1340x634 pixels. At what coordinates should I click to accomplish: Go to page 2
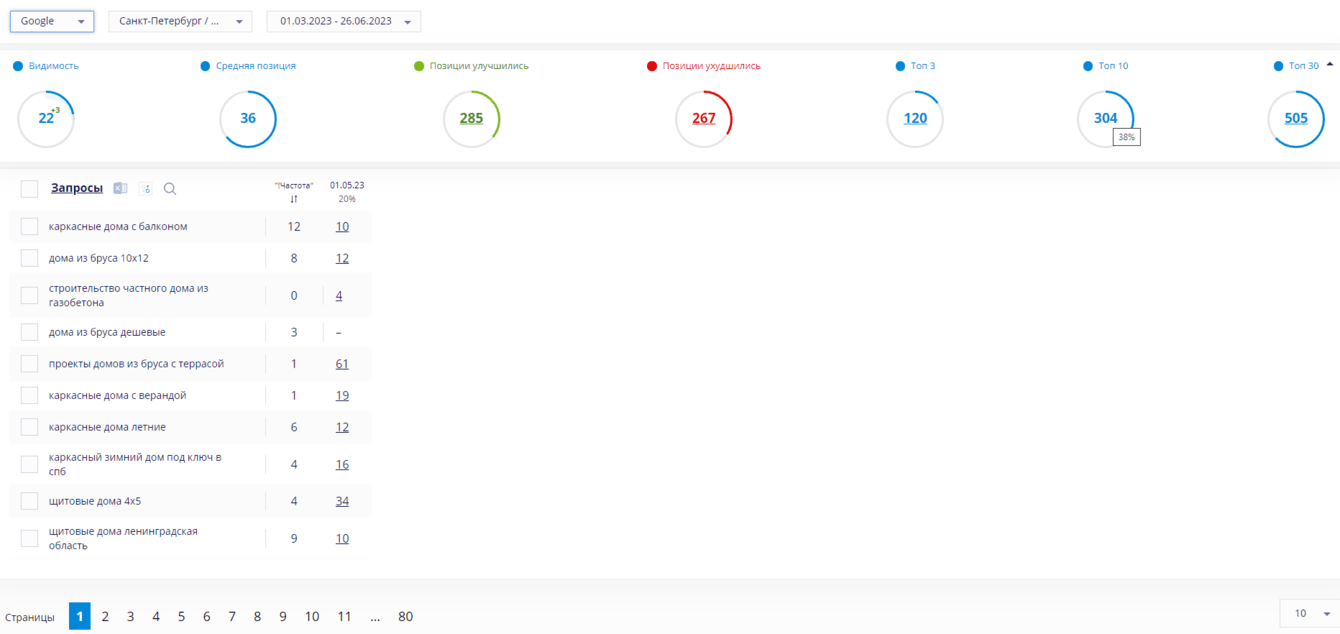pyautogui.click(x=105, y=616)
